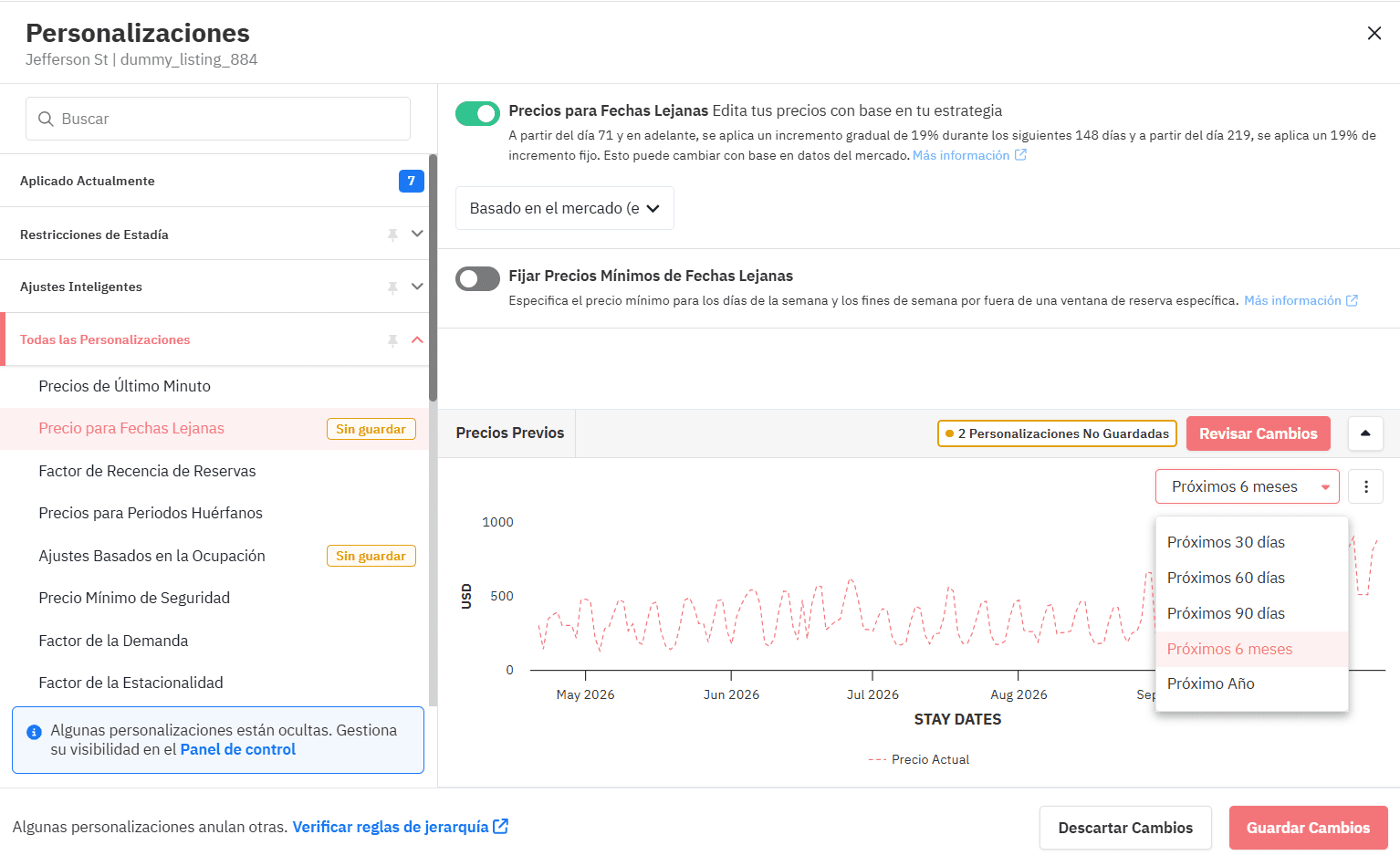
Task: Click the Buscar search field
Action: [x=218, y=119]
